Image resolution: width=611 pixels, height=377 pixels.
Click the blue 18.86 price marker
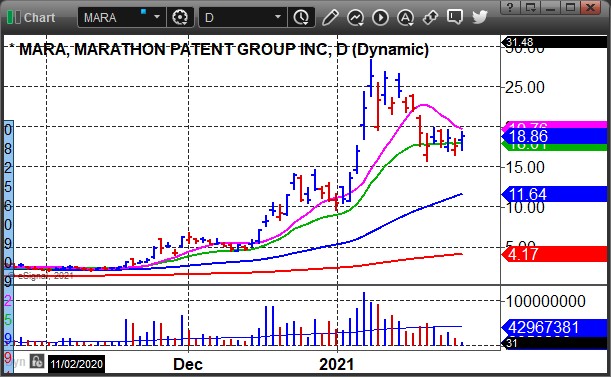tap(555, 136)
